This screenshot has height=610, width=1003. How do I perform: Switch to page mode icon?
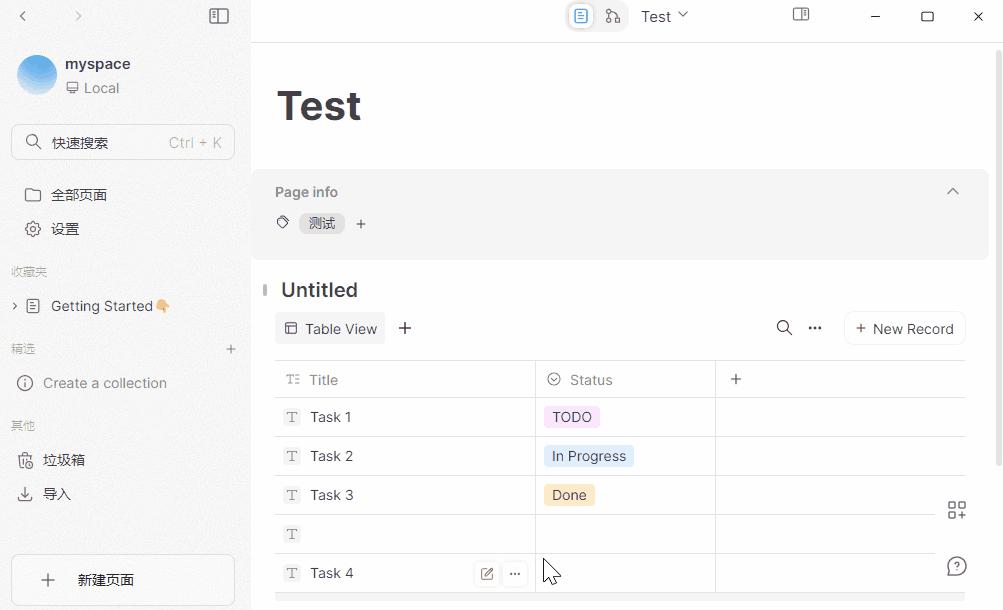pyautogui.click(x=581, y=16)
